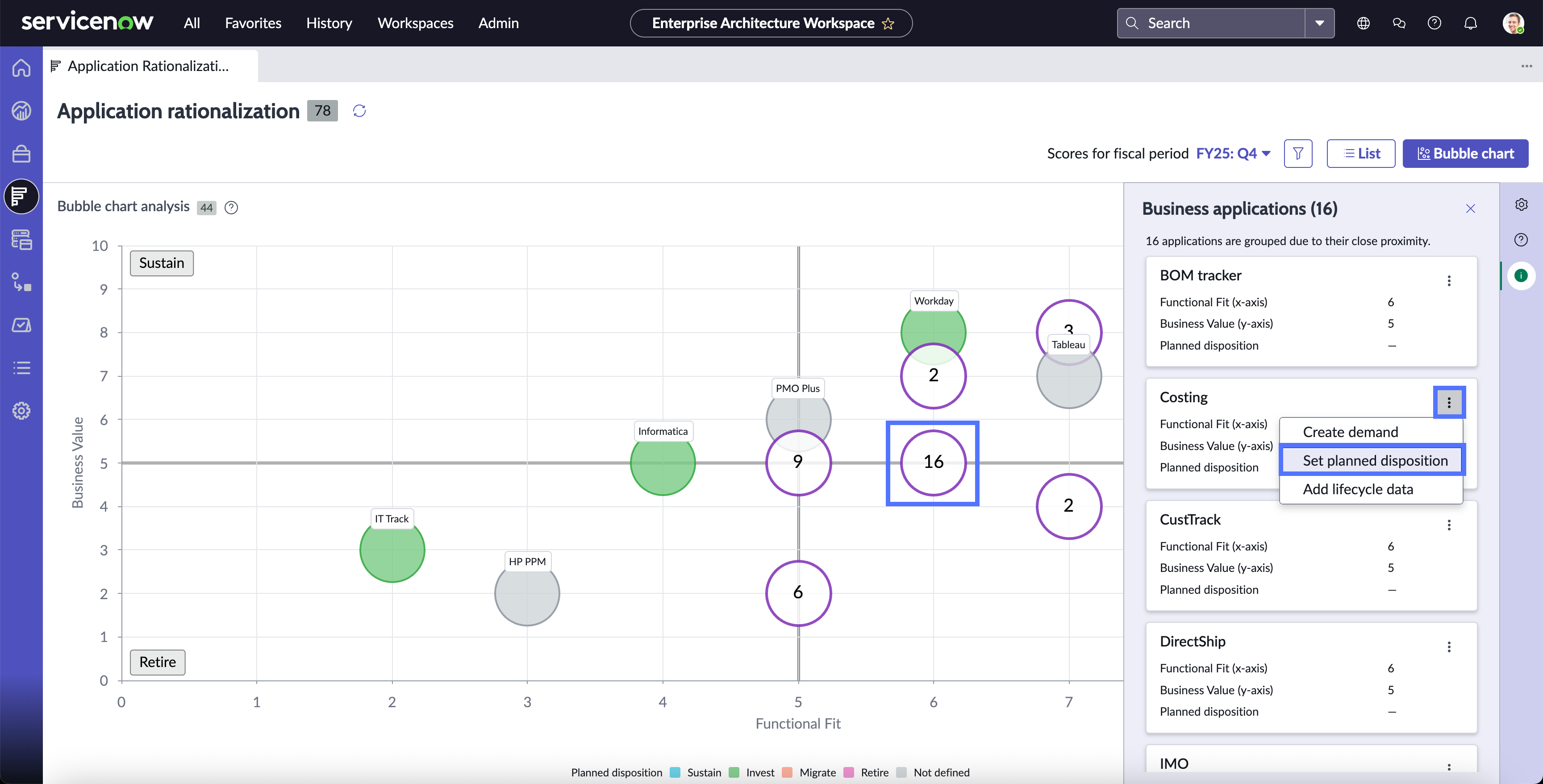The width and height of the screenshot is (1543, 784).
Task: Open the bulleted list icon in sidebar
Action: click(21, 368)
